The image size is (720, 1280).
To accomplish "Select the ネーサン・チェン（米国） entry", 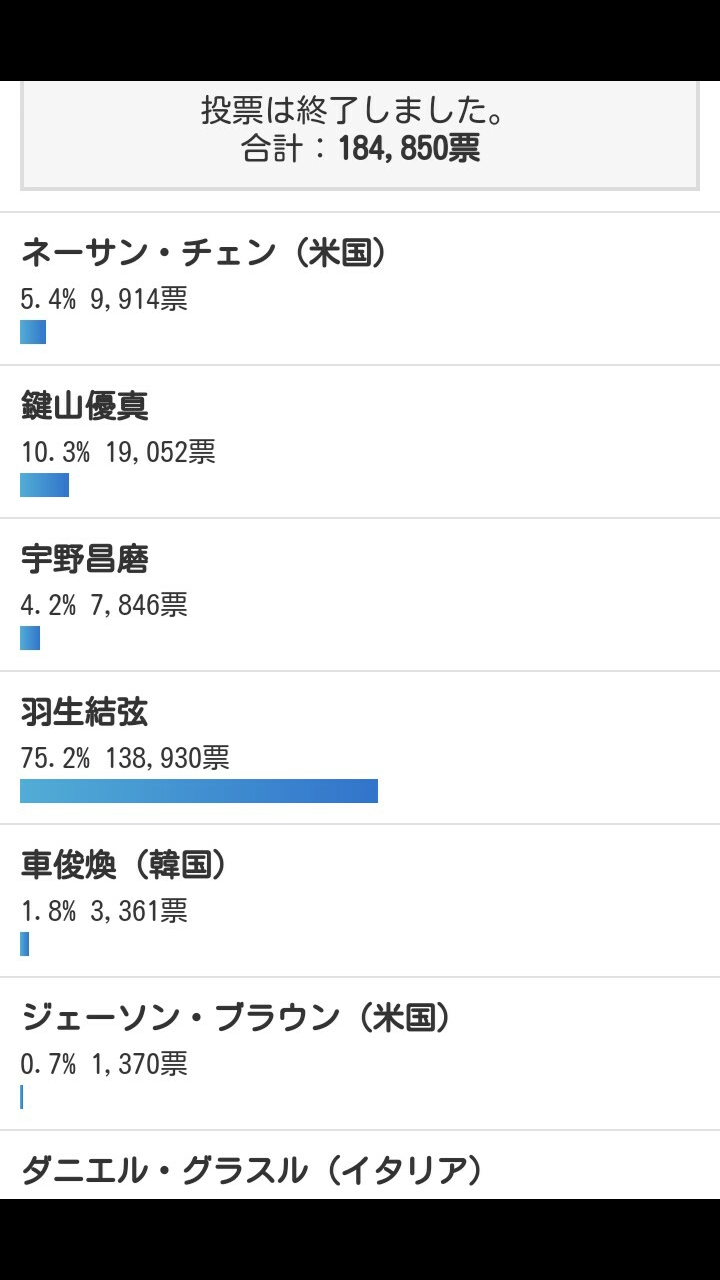I will [203, 253].
